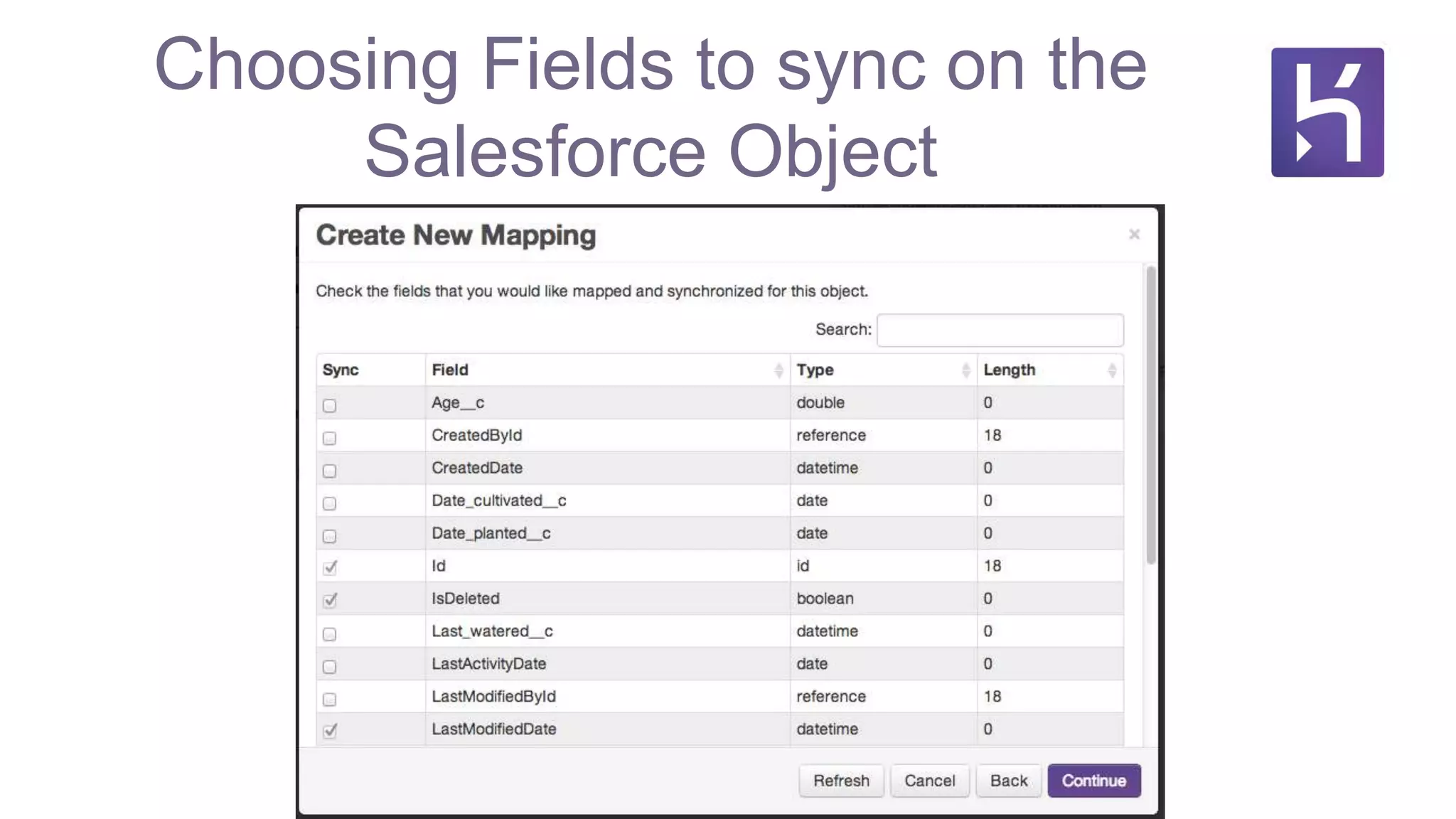The width and height of the screenshot is (1456, 819).
Task: Select the CreatedById field name
Action: tap(477, 435)
